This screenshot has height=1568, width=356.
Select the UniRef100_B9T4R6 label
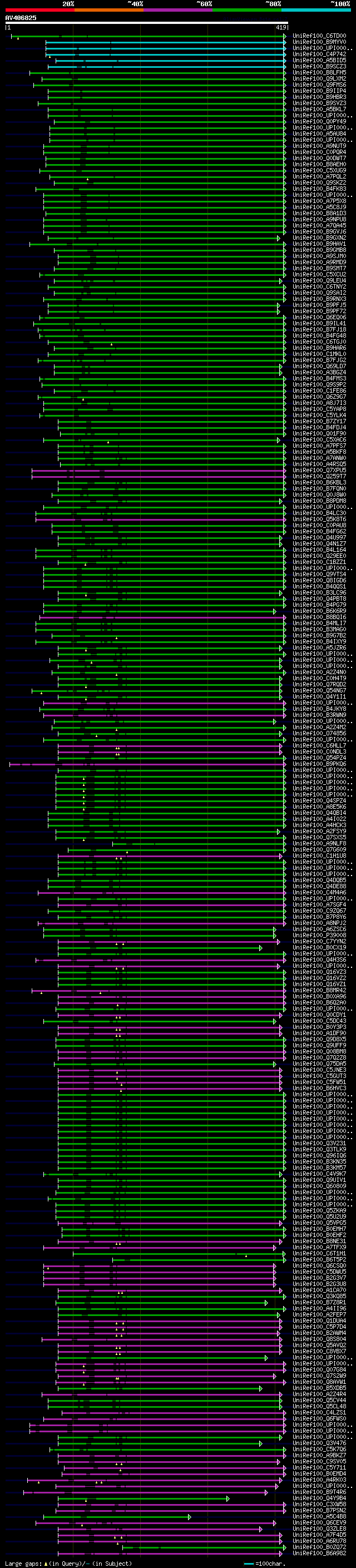319,1492
